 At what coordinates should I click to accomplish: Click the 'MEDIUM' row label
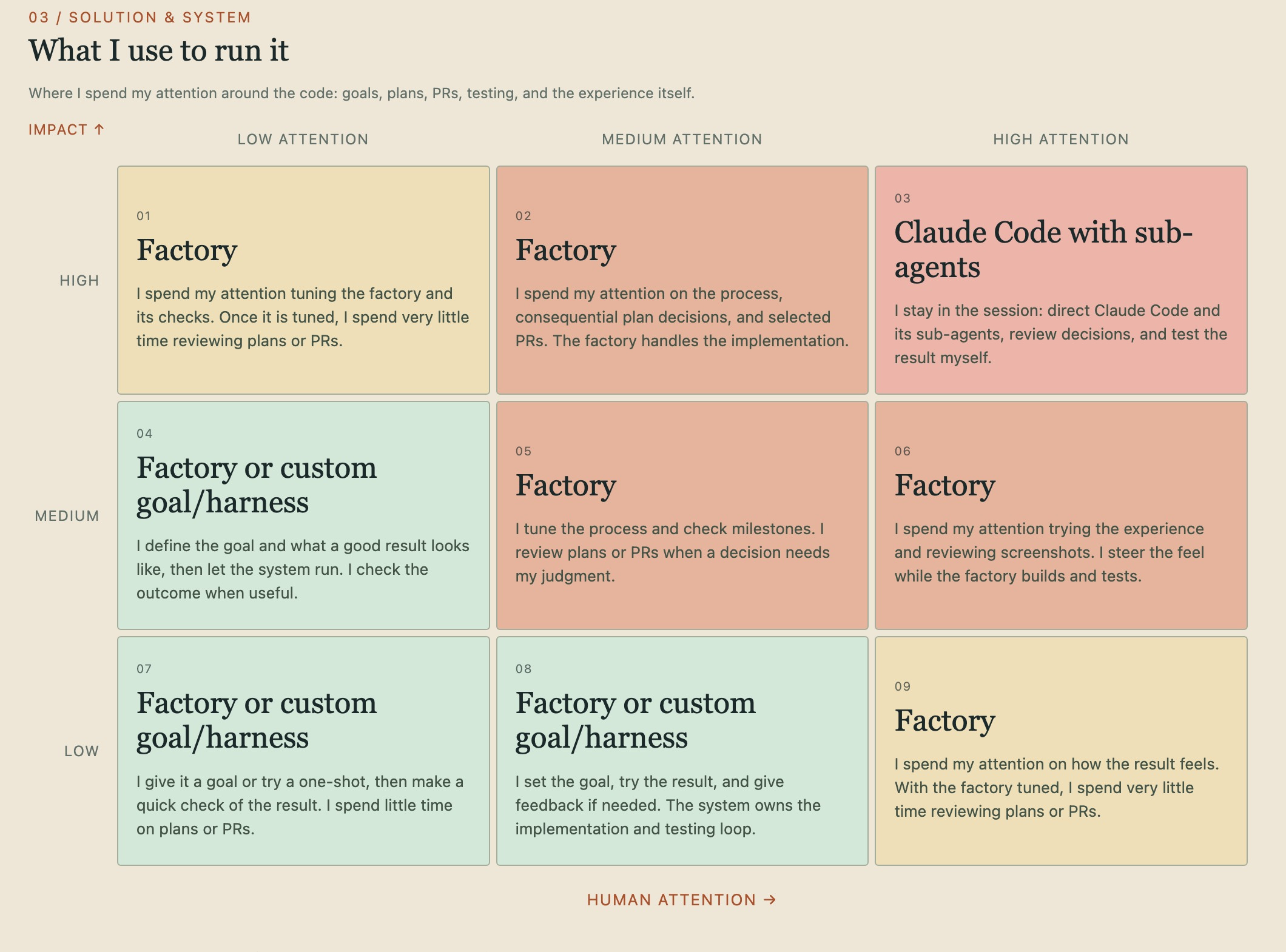click(67, 516)
